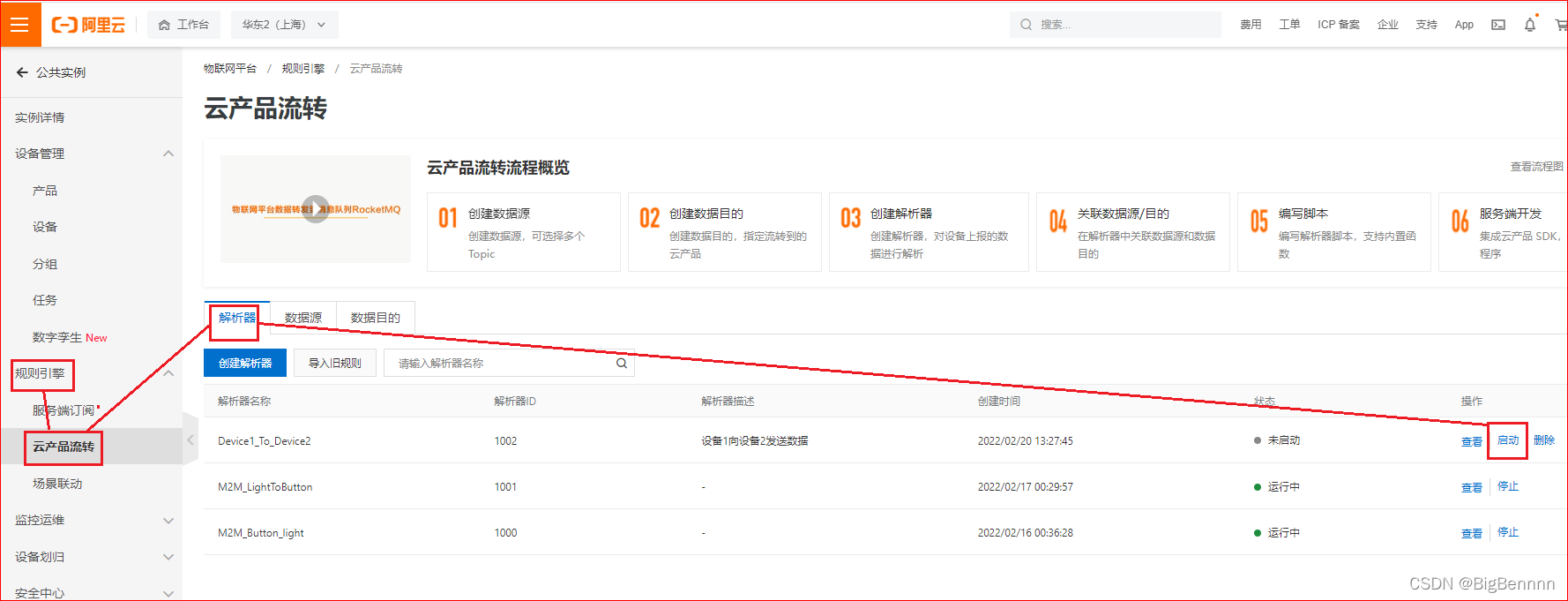Open the workbench home button
This screenshot has width=1568, height=601.
[x=183, y=25]
